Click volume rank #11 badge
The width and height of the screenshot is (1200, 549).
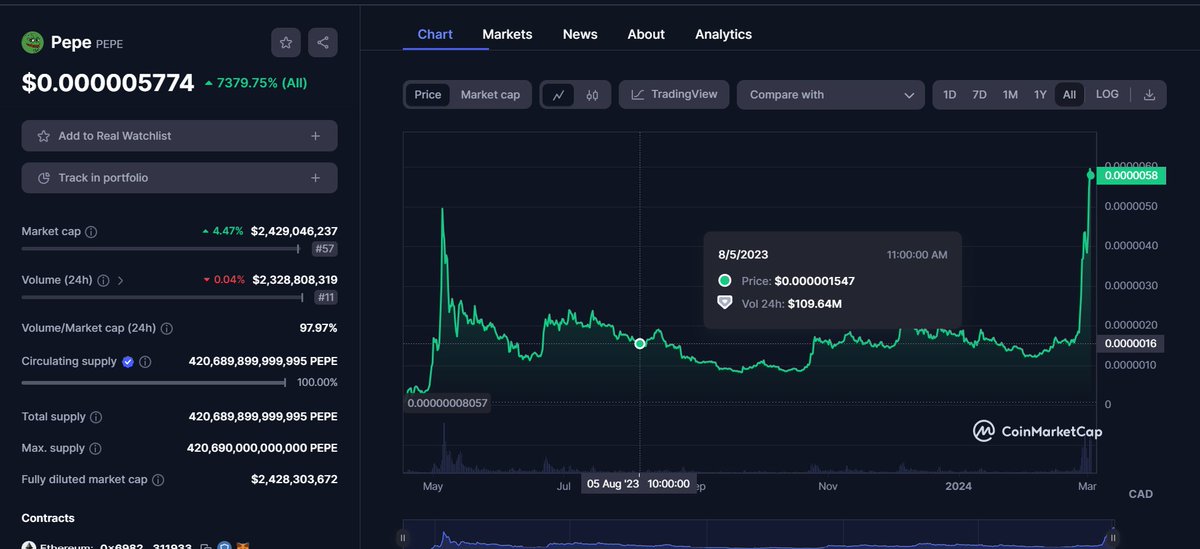325,297
